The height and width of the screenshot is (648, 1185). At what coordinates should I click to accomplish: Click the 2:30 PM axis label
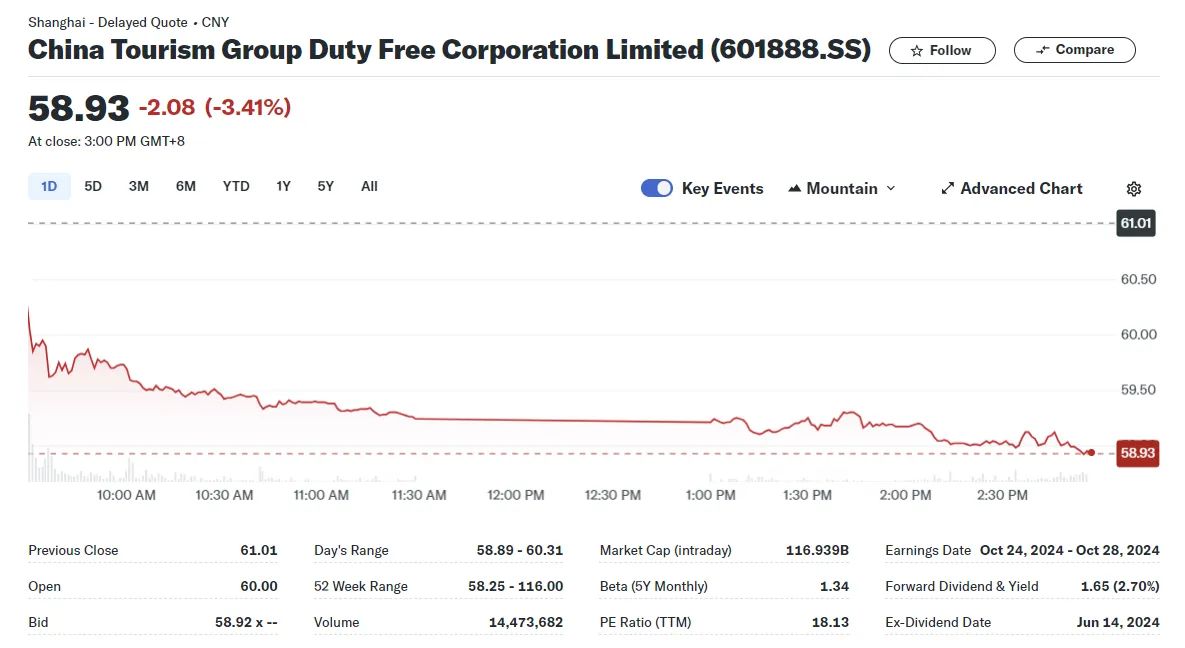[1002, 495]
